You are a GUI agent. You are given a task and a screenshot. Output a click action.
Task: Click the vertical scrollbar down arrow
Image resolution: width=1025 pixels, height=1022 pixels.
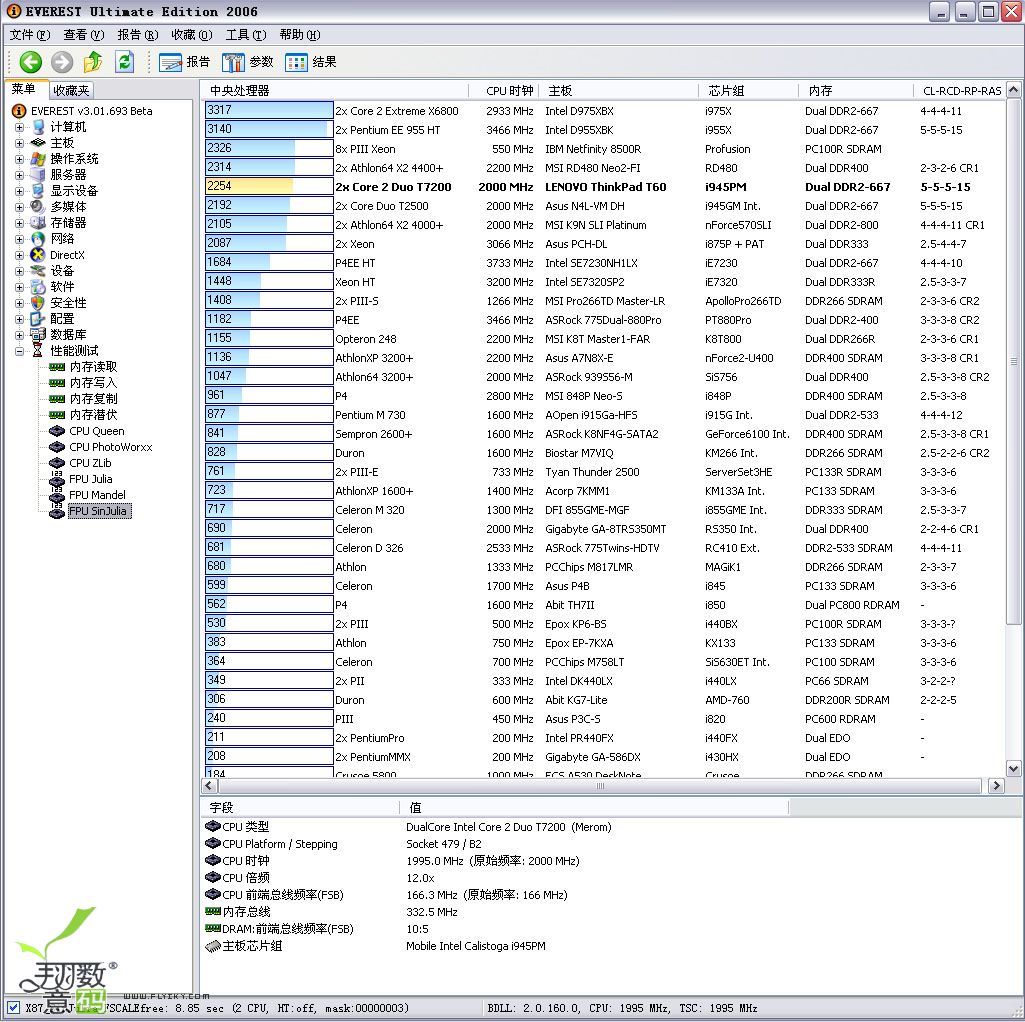pyautogui.click(x=1013, y=768)
